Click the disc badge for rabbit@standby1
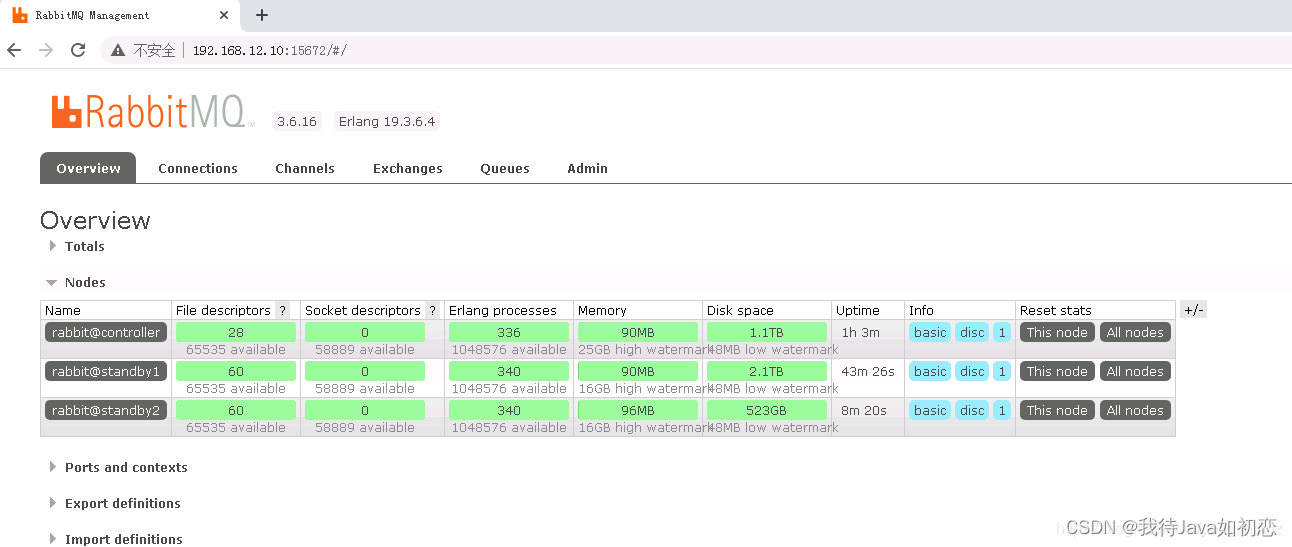This screenshot has height=547, width=1292. pyautogui.click(x=972, y=371)
